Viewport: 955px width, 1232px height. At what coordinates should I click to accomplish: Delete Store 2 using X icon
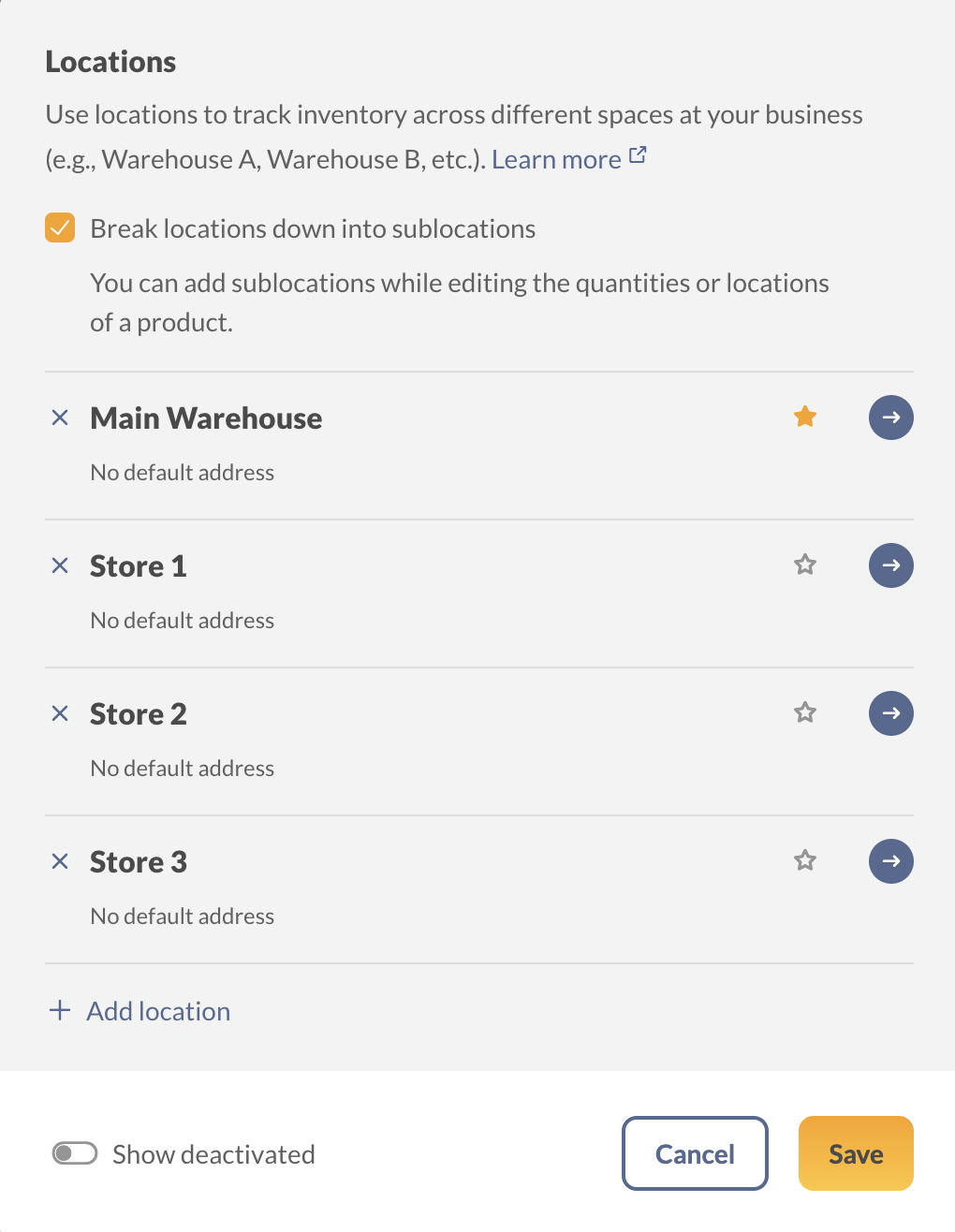(60, 713)
